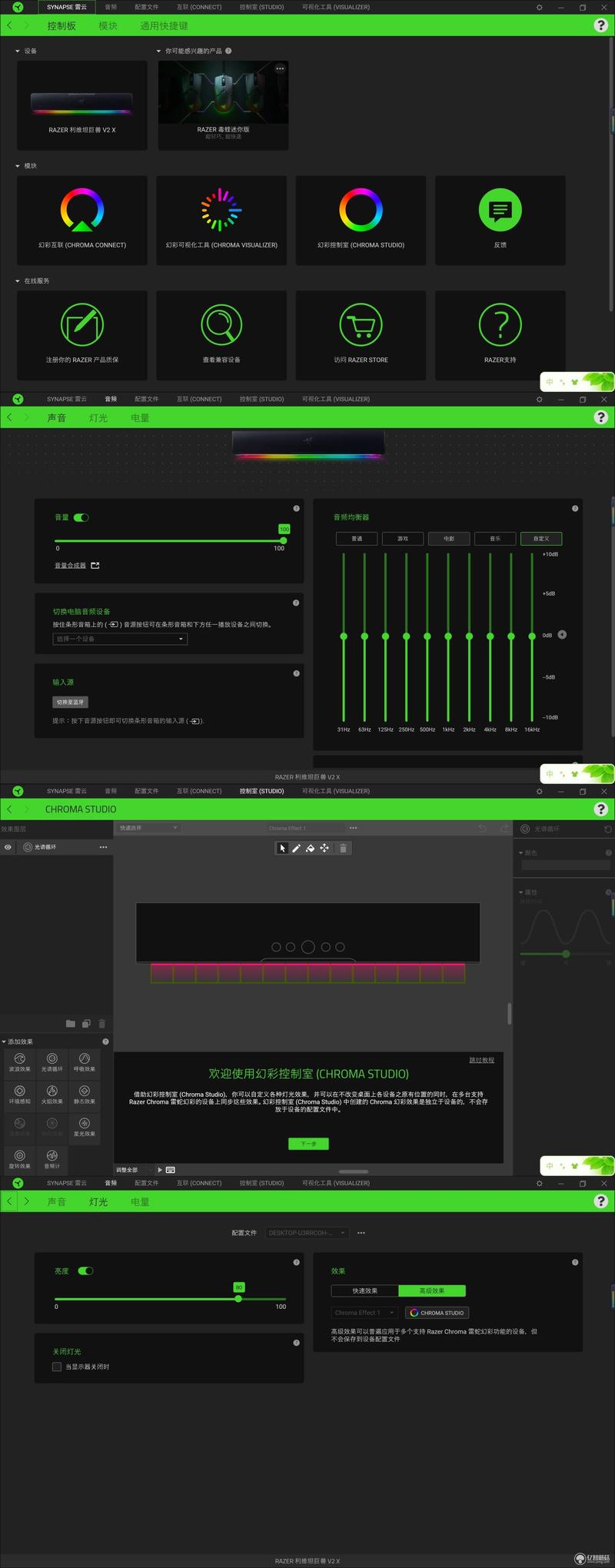Screen dimensions: 615x1568
Task: Open CHROMA STUDIO button on the lighting page
Action: pyautogui.click(x=437, y=1312)
